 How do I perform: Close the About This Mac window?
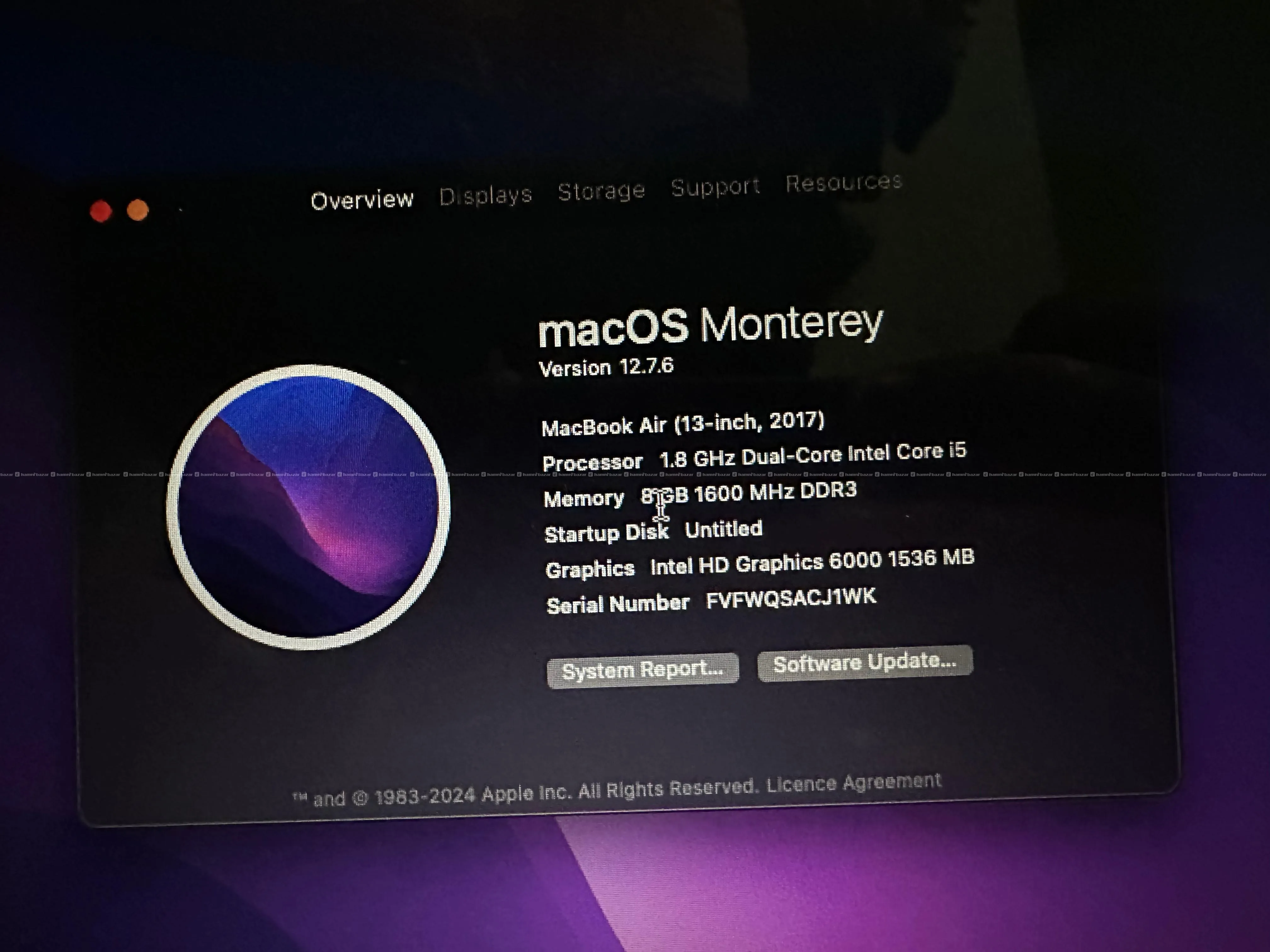pos(101,211)
